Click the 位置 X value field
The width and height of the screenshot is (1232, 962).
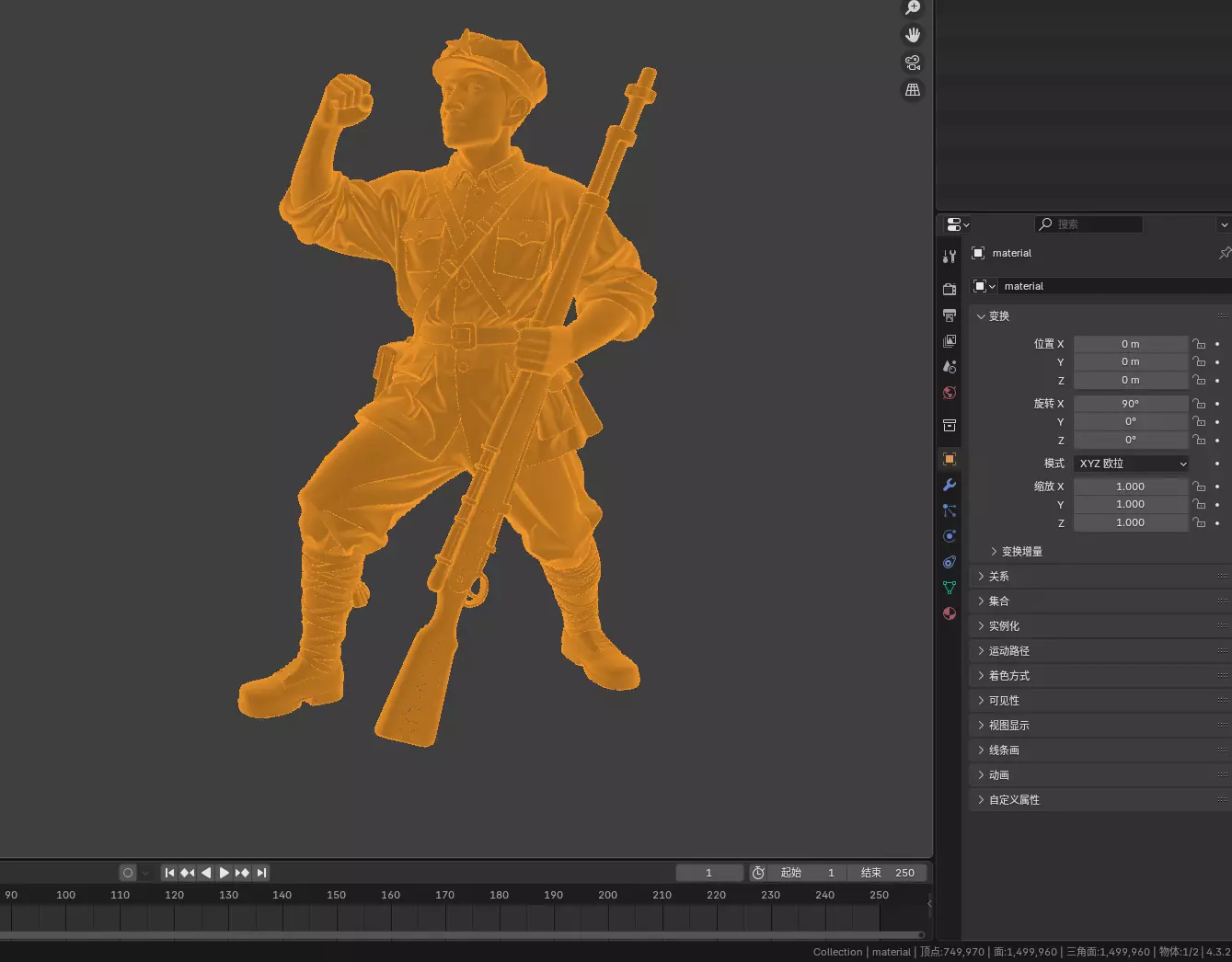point(1131,344)
